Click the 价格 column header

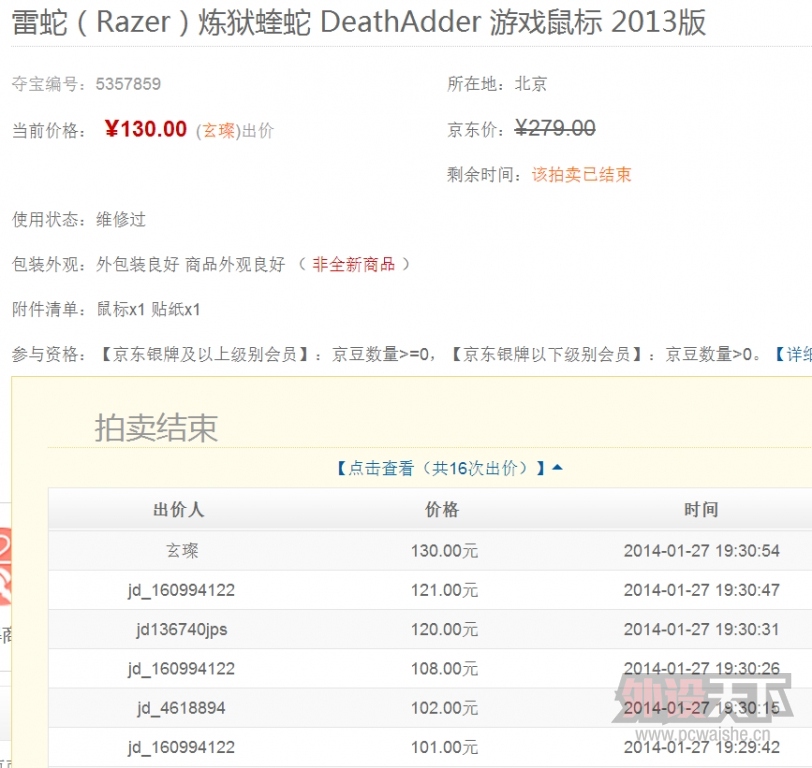[442, 510]
